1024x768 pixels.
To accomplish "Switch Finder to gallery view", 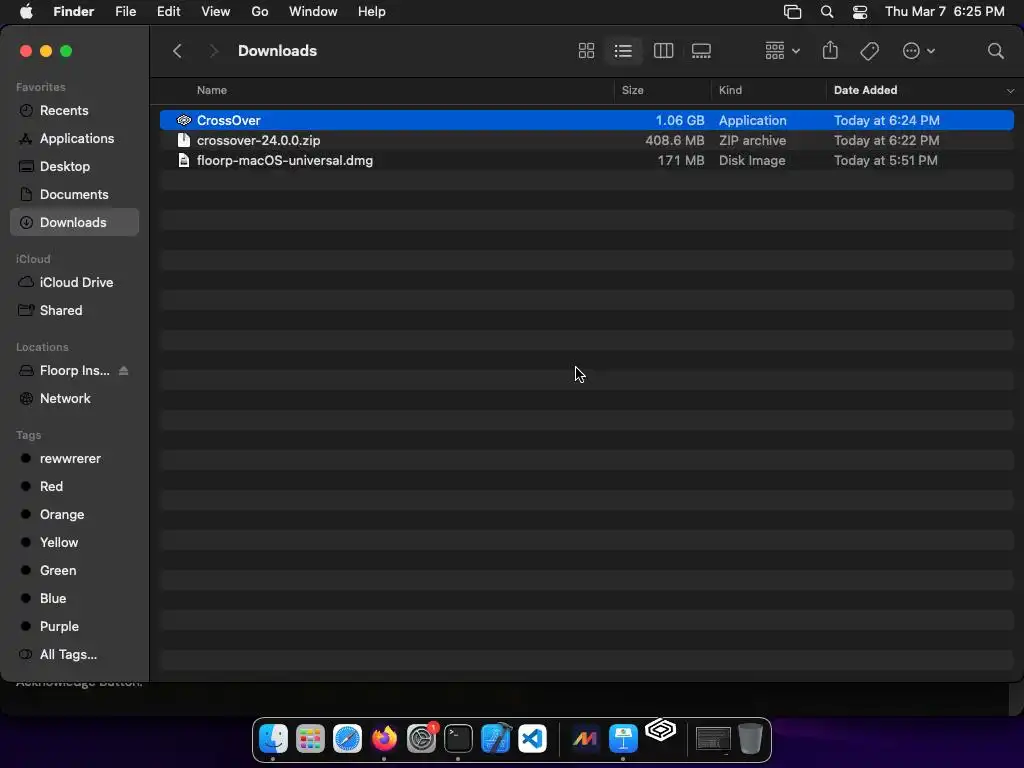I will tap(701, 51).
